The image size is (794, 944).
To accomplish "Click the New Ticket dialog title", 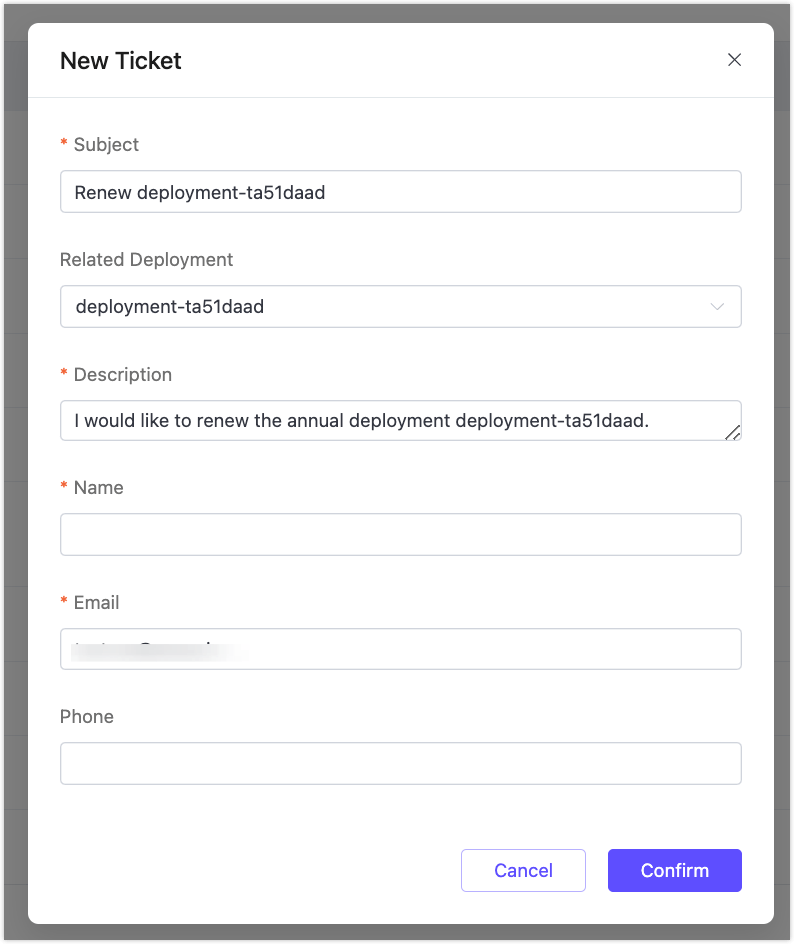I will pos(120,61).
